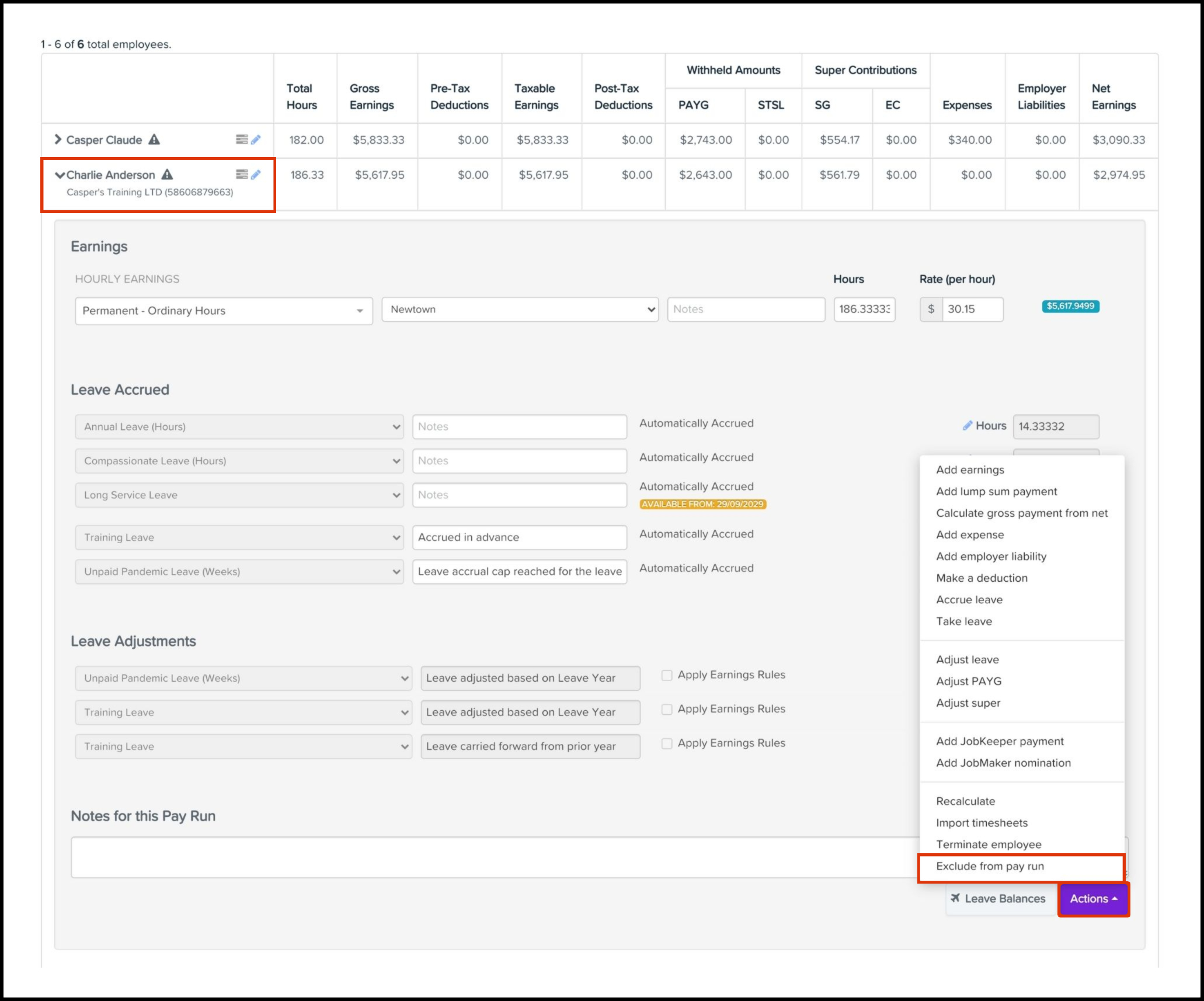Select Terminate employee in actions menu
The image size is (1204, 1001).
[x=989, y=844]
